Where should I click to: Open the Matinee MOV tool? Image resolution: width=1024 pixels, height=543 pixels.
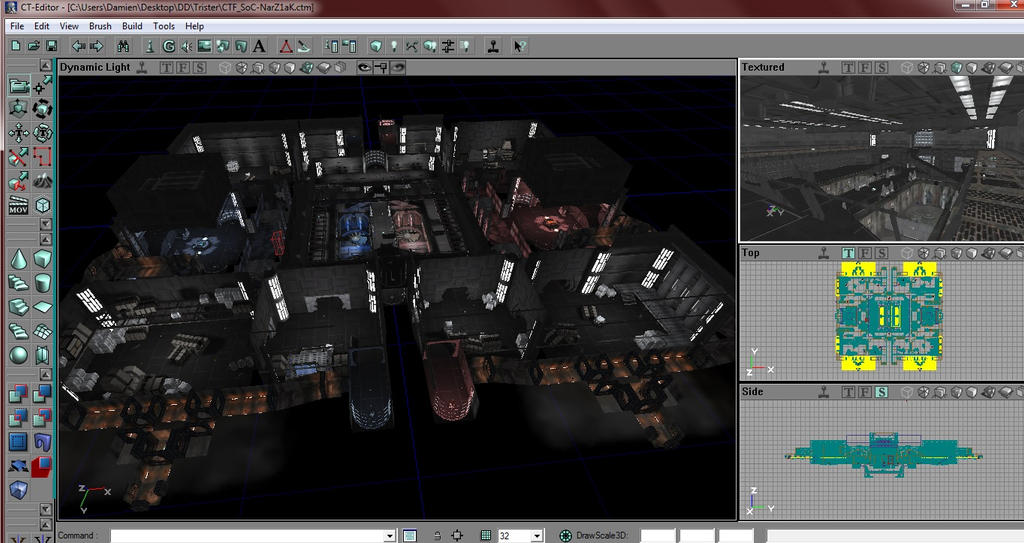click(19, 205)
